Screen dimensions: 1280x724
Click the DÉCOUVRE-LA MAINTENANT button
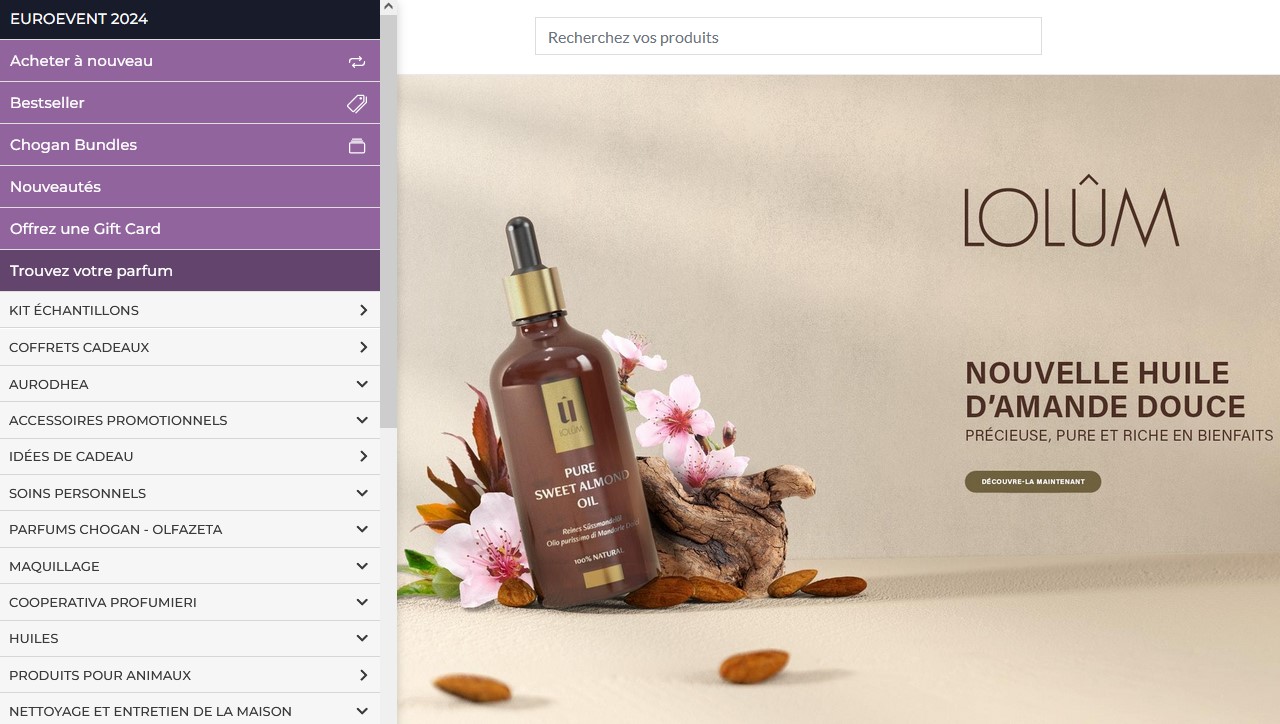point(1033,482)
